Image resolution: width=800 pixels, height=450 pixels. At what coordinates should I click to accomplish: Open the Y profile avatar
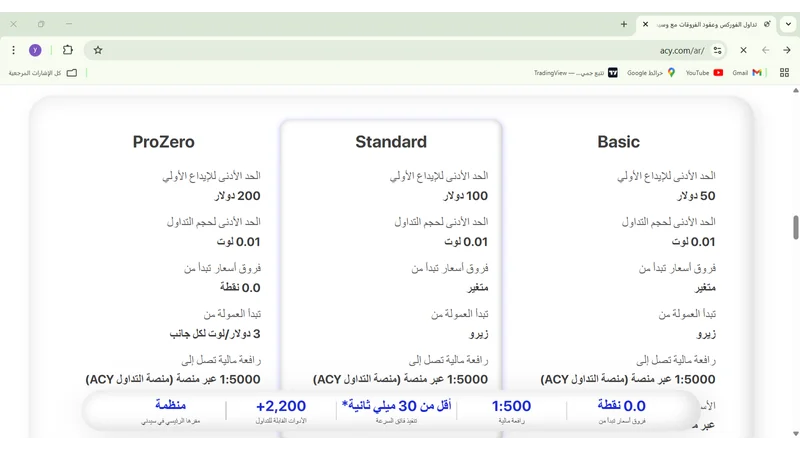(x=35, y=50)
